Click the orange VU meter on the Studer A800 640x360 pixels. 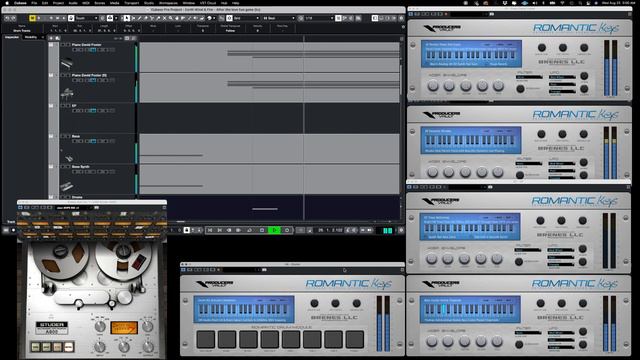point(124,327)
